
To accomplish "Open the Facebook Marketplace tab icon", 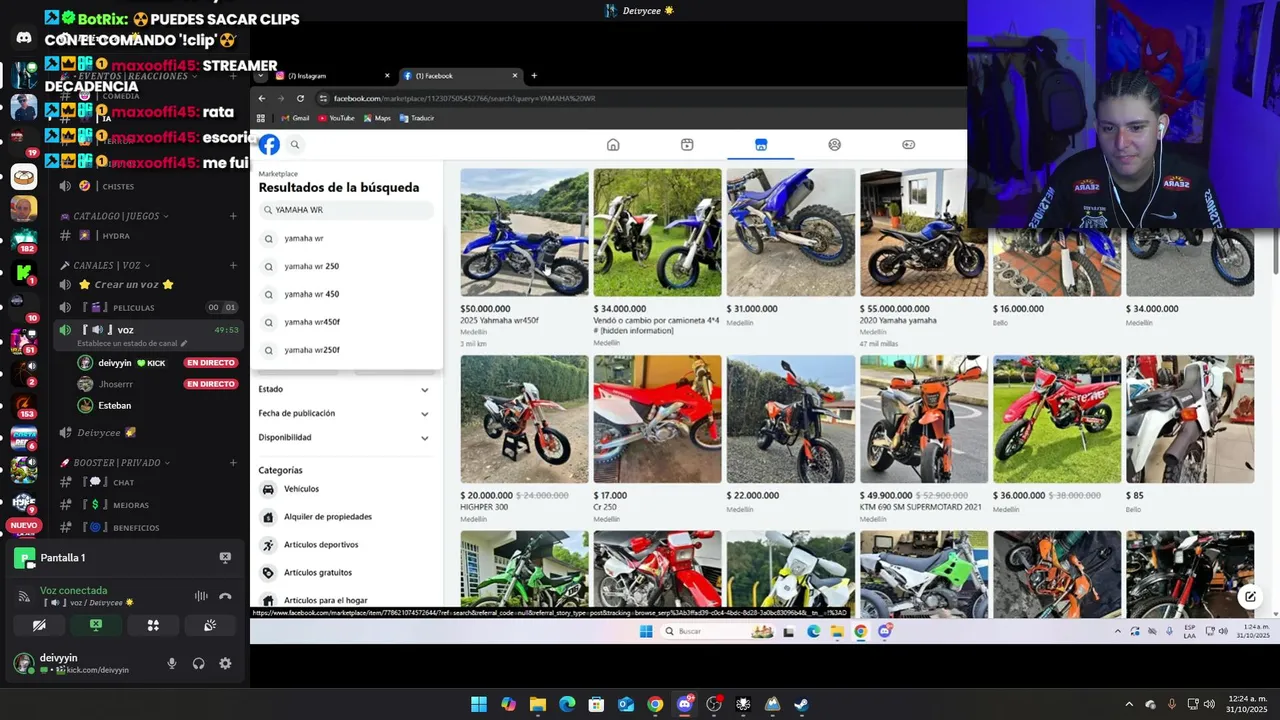I will pyautogui.click(x=761, y=145).
